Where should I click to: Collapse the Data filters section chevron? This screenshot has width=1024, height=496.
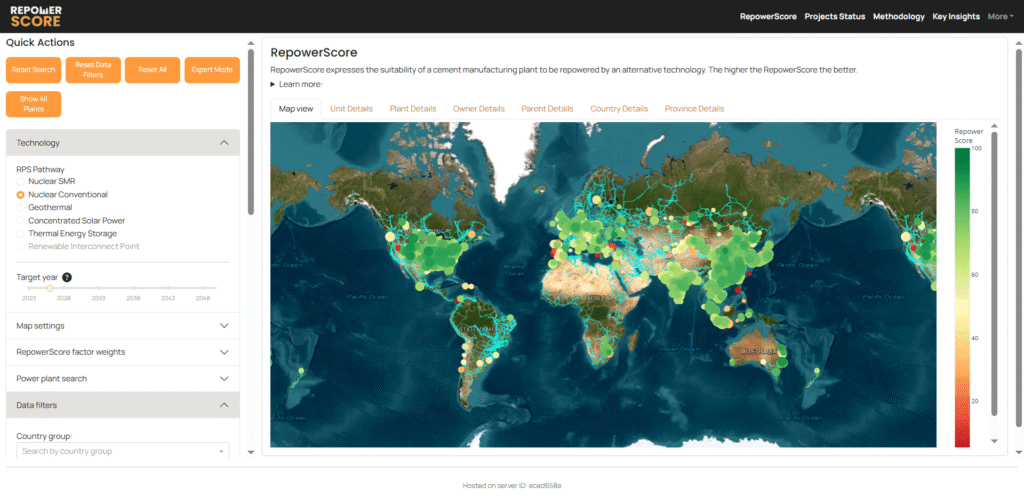click(x=223, y=405)
